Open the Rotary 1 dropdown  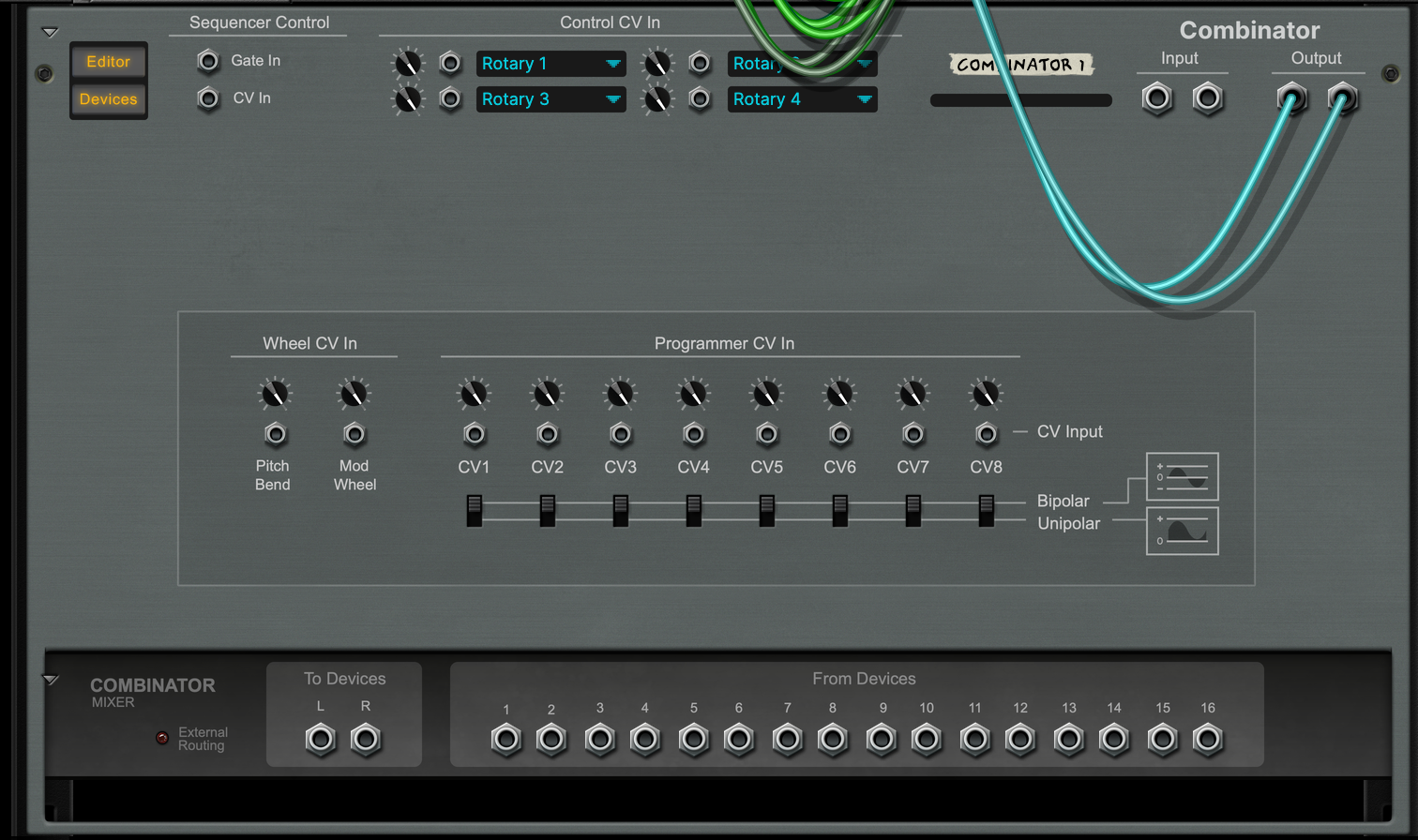pyautogui.click(x=551, y=64)
